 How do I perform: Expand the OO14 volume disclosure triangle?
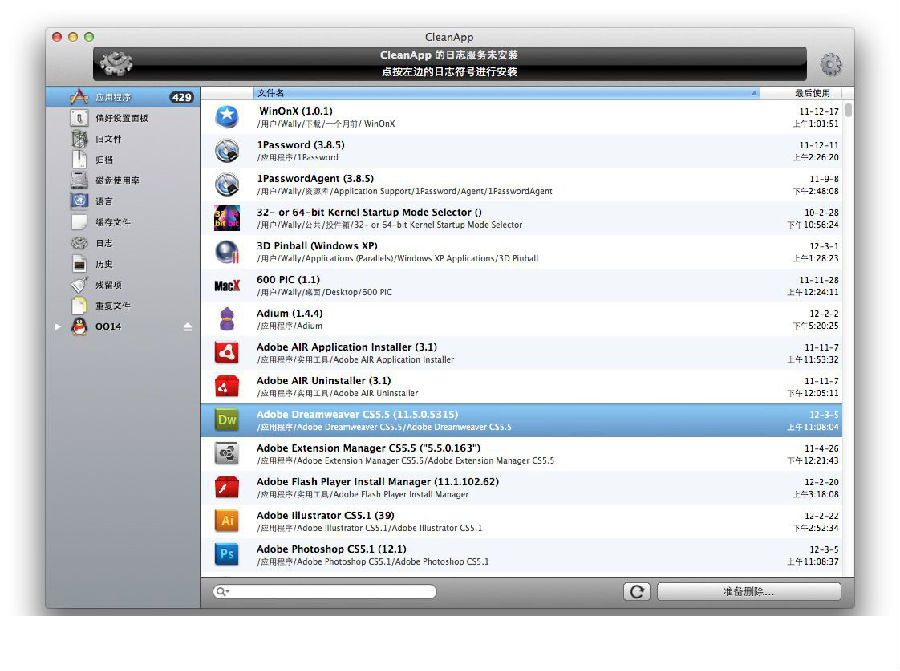pos(57,327)
